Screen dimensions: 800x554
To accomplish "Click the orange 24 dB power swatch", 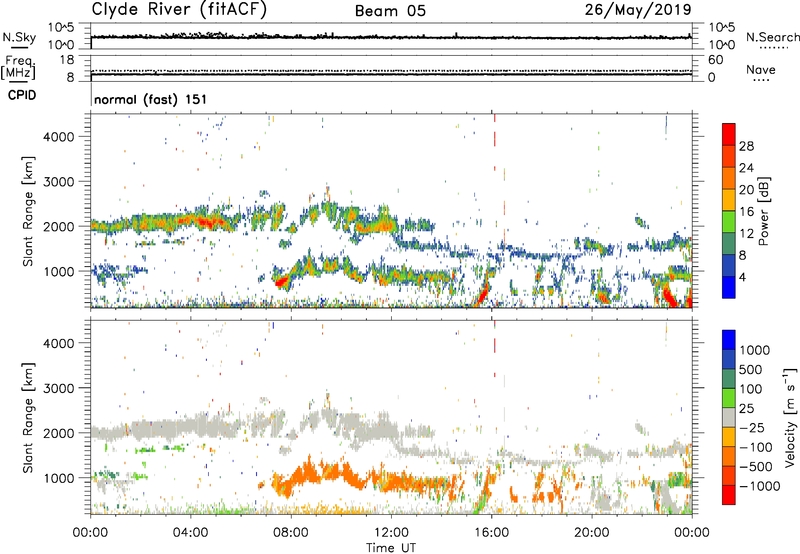I will (x=729, y=156).
